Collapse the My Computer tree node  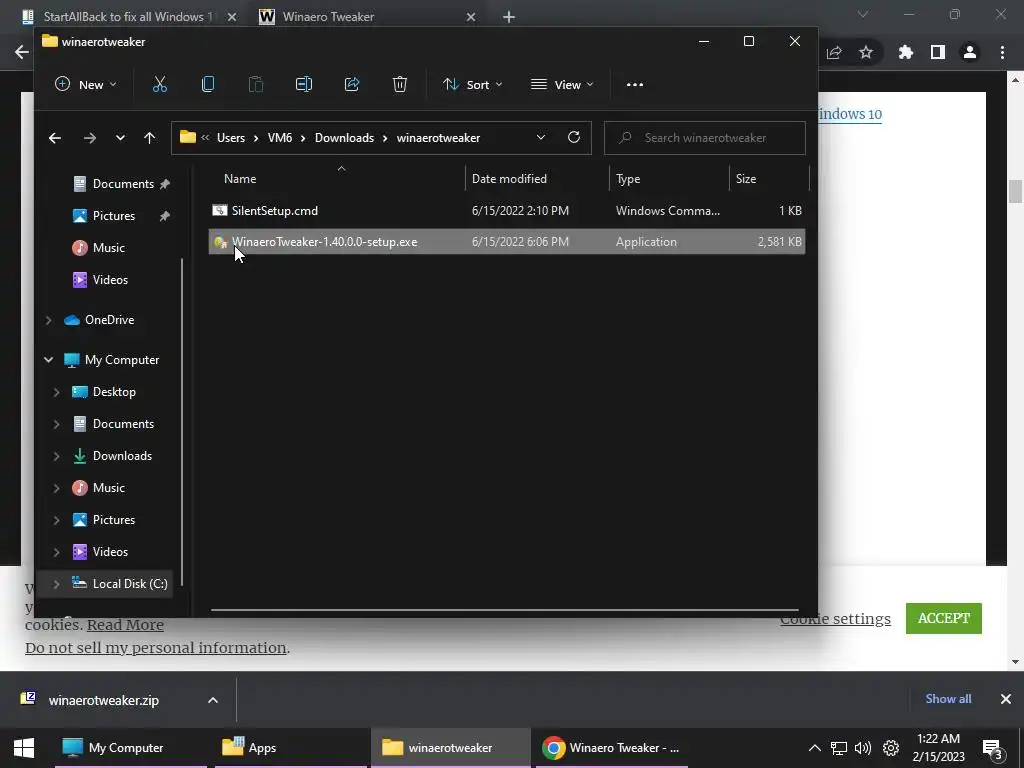click(48, 360)
